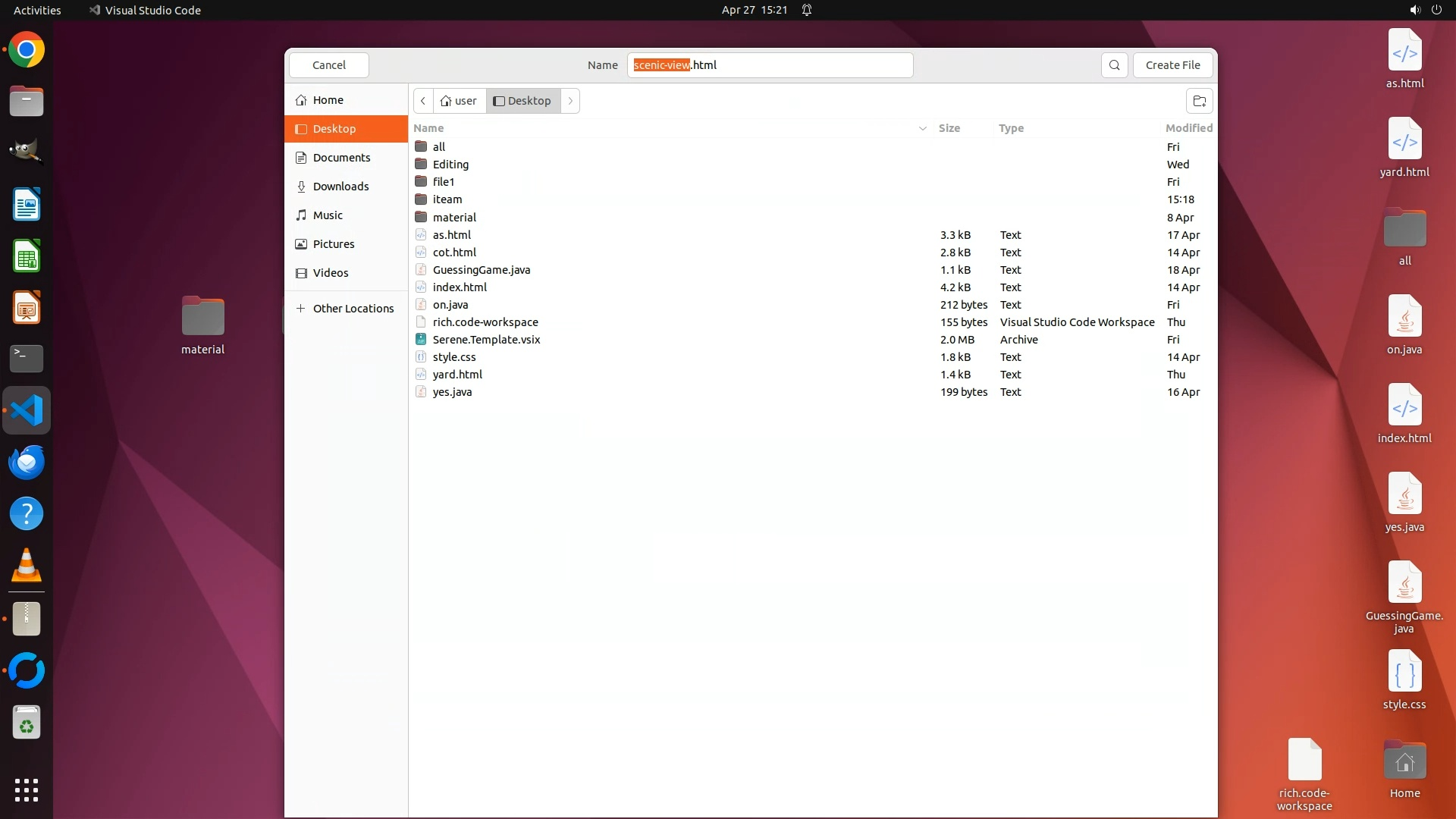This screenshot has width=1456, height=819.
Task: Click the search icon in dialog header
Action: click(x=1114, y=65)
